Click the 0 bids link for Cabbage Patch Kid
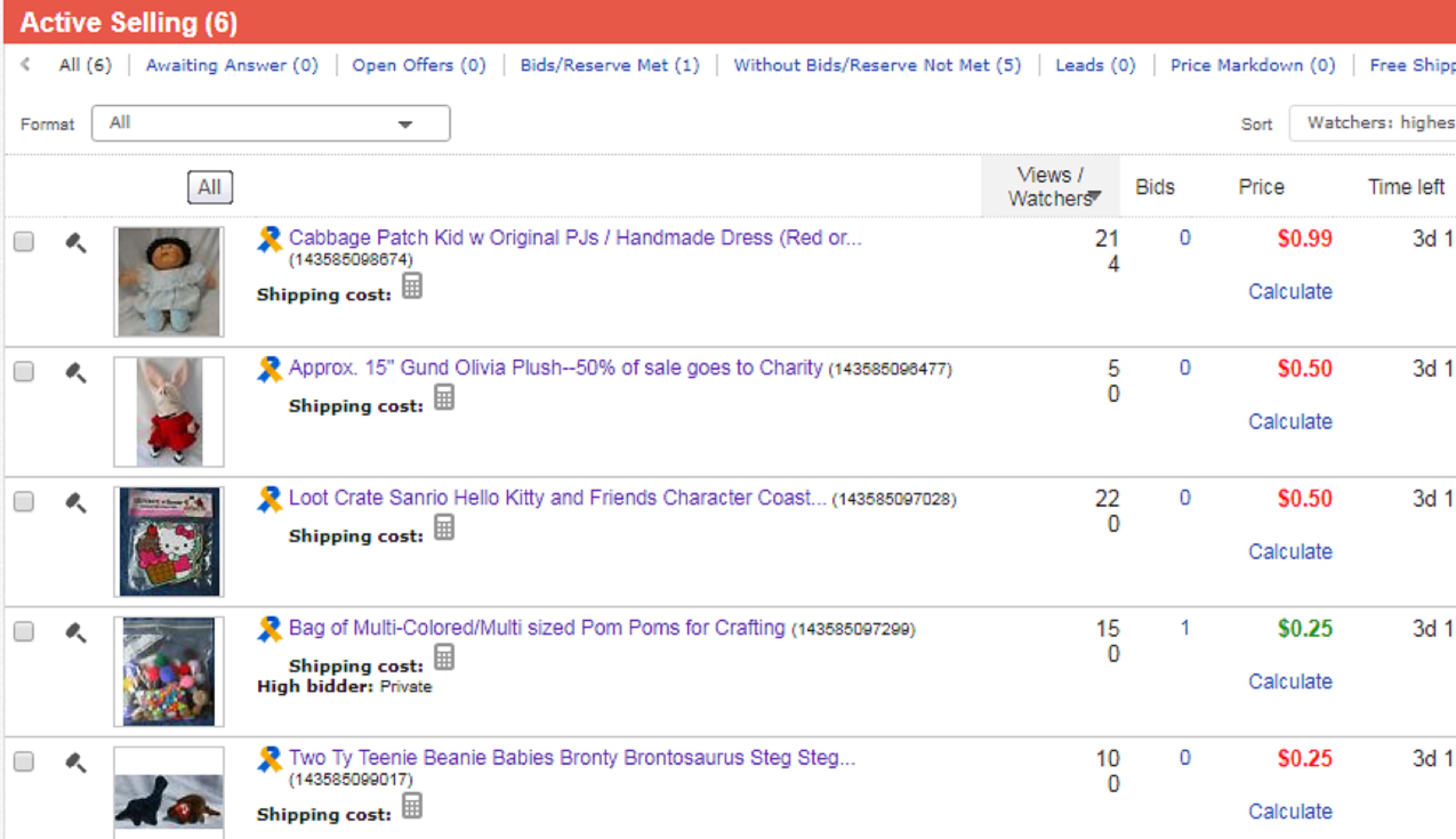The height and width of the screenshot is (839, 1456). (1185, 238)
